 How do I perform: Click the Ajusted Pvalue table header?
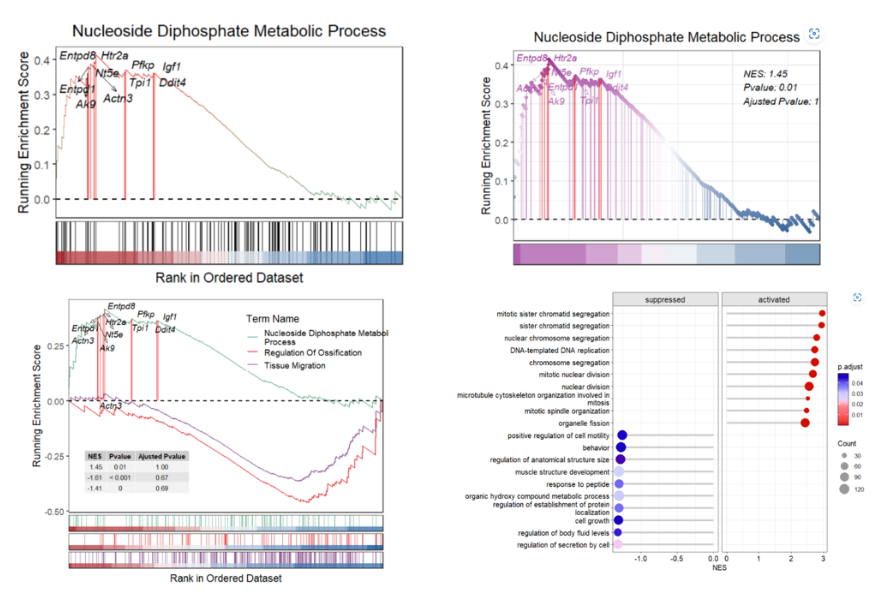click(x=162, y=456)
